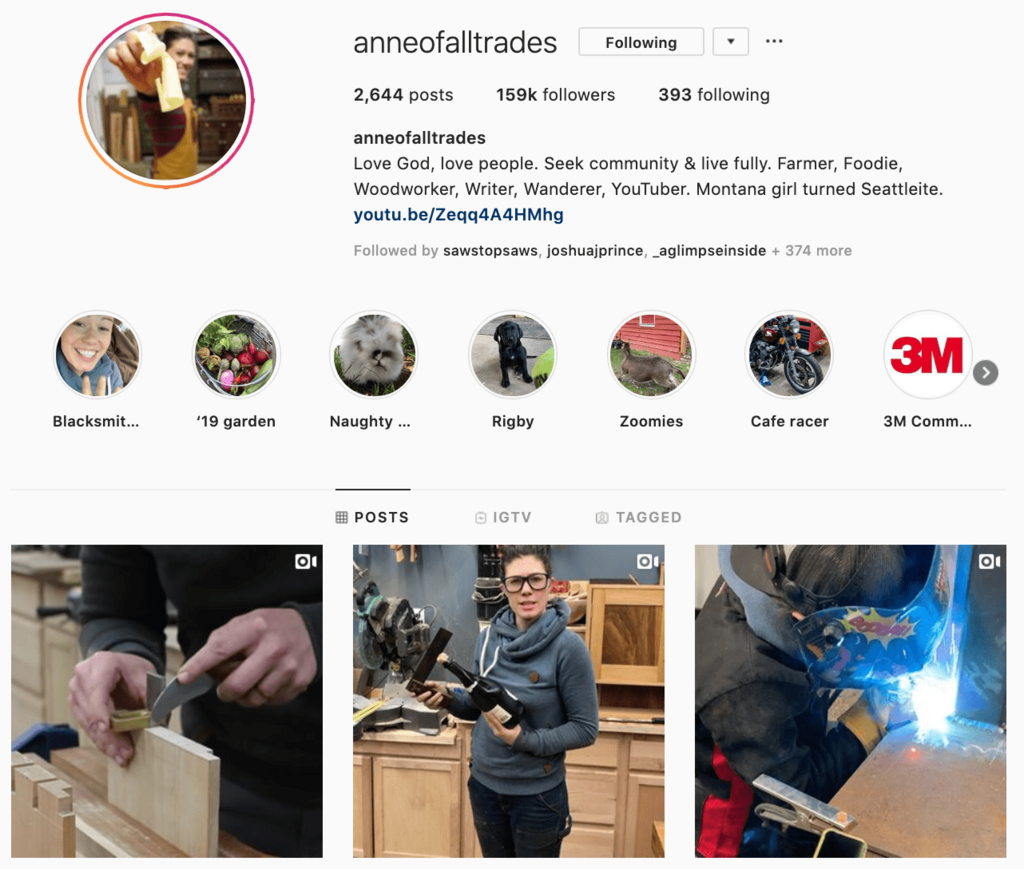Switch to the IGTV tab
Image resolution: width=1024 pixels, height=869 pixels.
503,517
